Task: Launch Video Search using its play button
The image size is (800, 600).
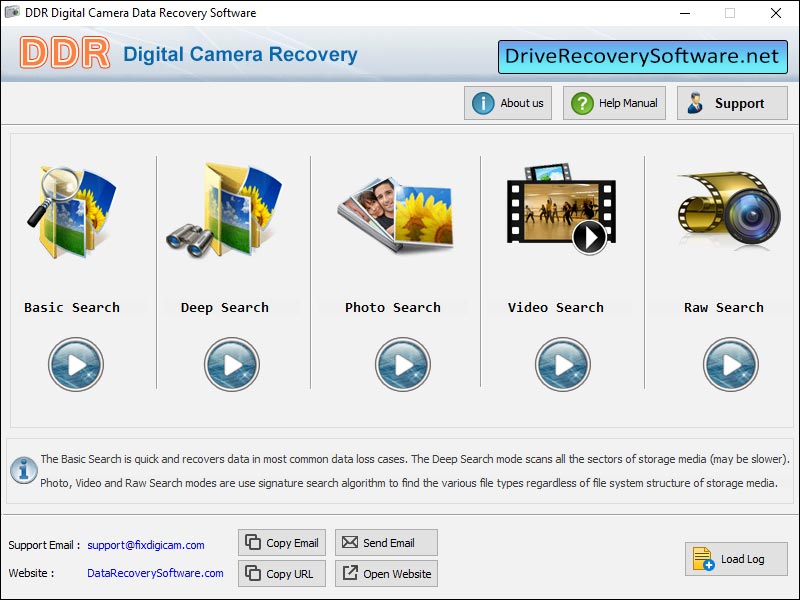Action: point(563,365)
